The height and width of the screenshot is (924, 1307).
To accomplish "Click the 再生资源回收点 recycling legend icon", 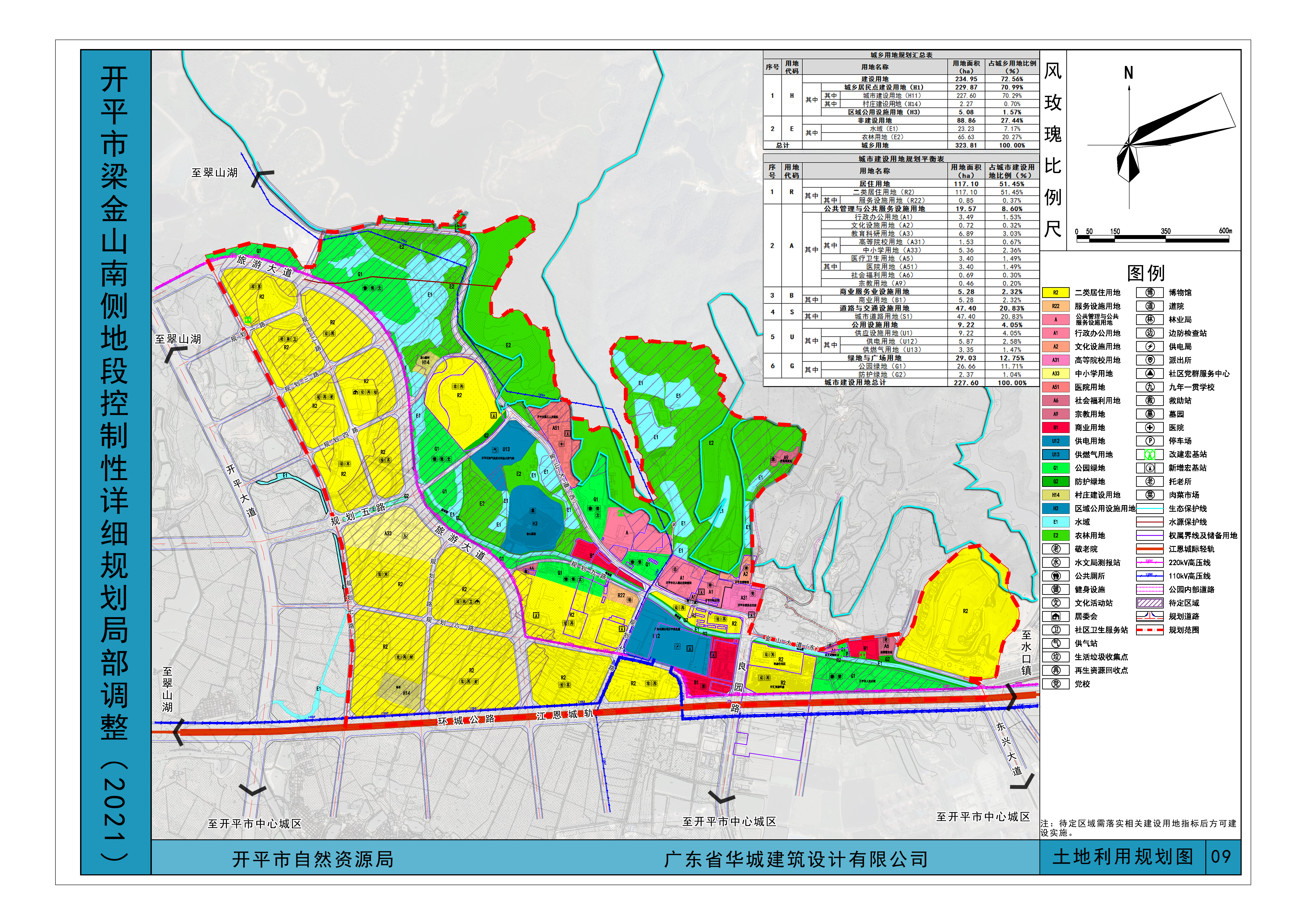I will (x=1056, y=670).
